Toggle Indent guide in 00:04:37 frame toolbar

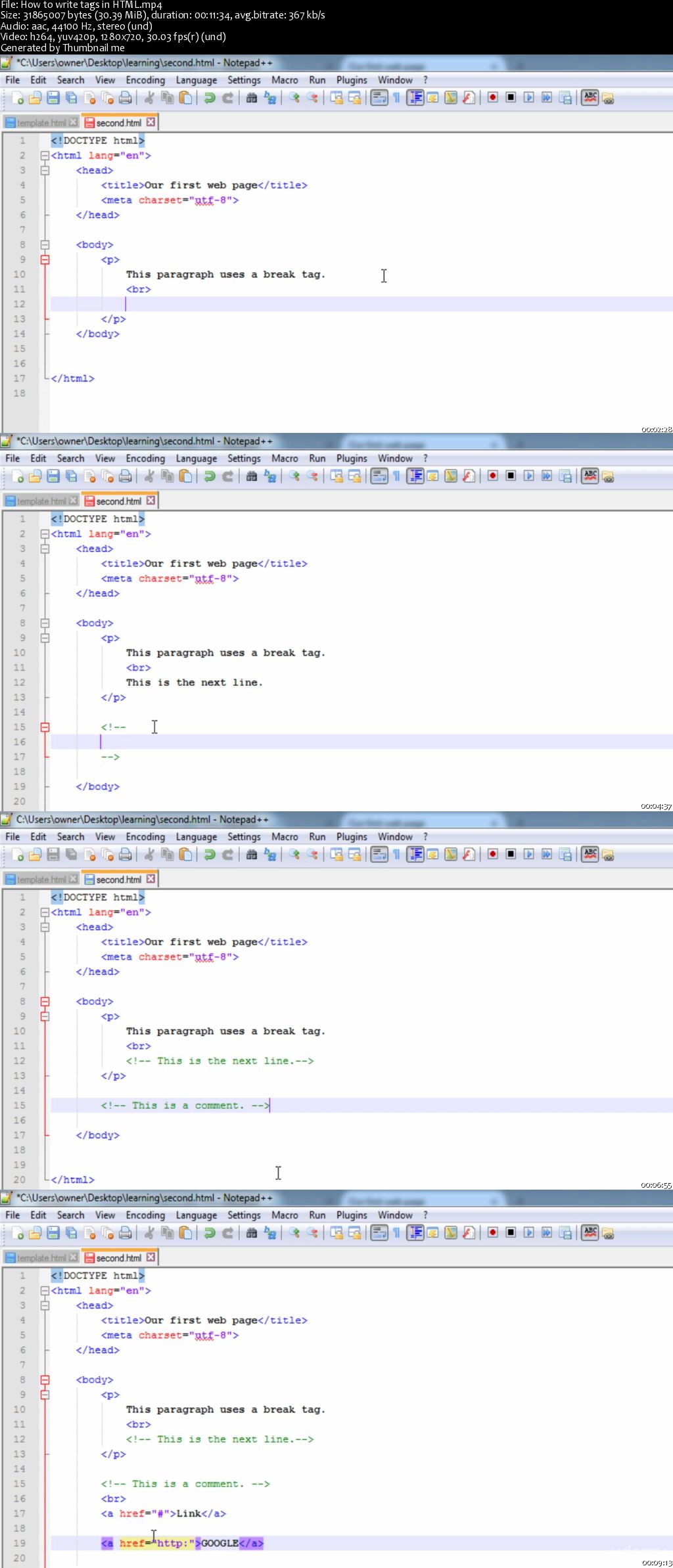(x=415, y=476)
